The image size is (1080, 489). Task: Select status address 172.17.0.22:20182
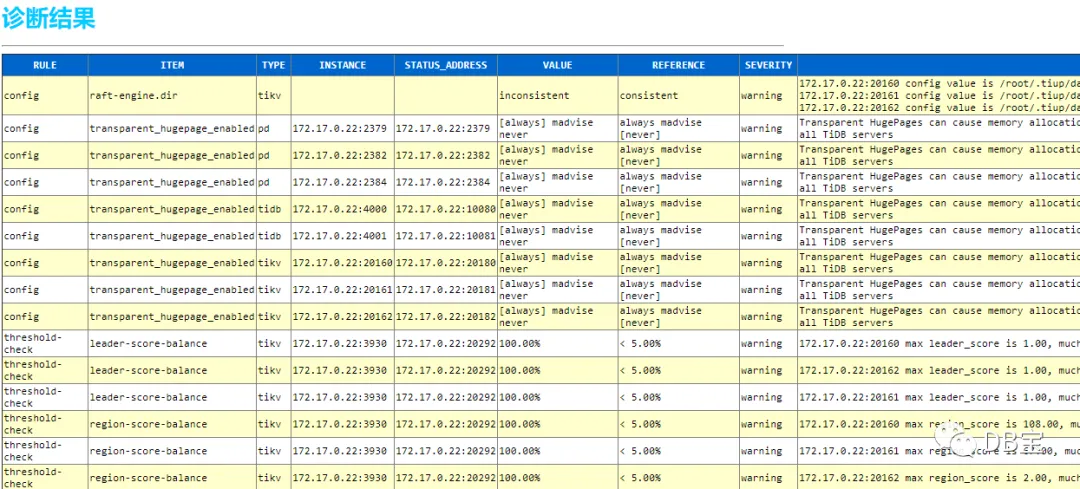(446, 317)
